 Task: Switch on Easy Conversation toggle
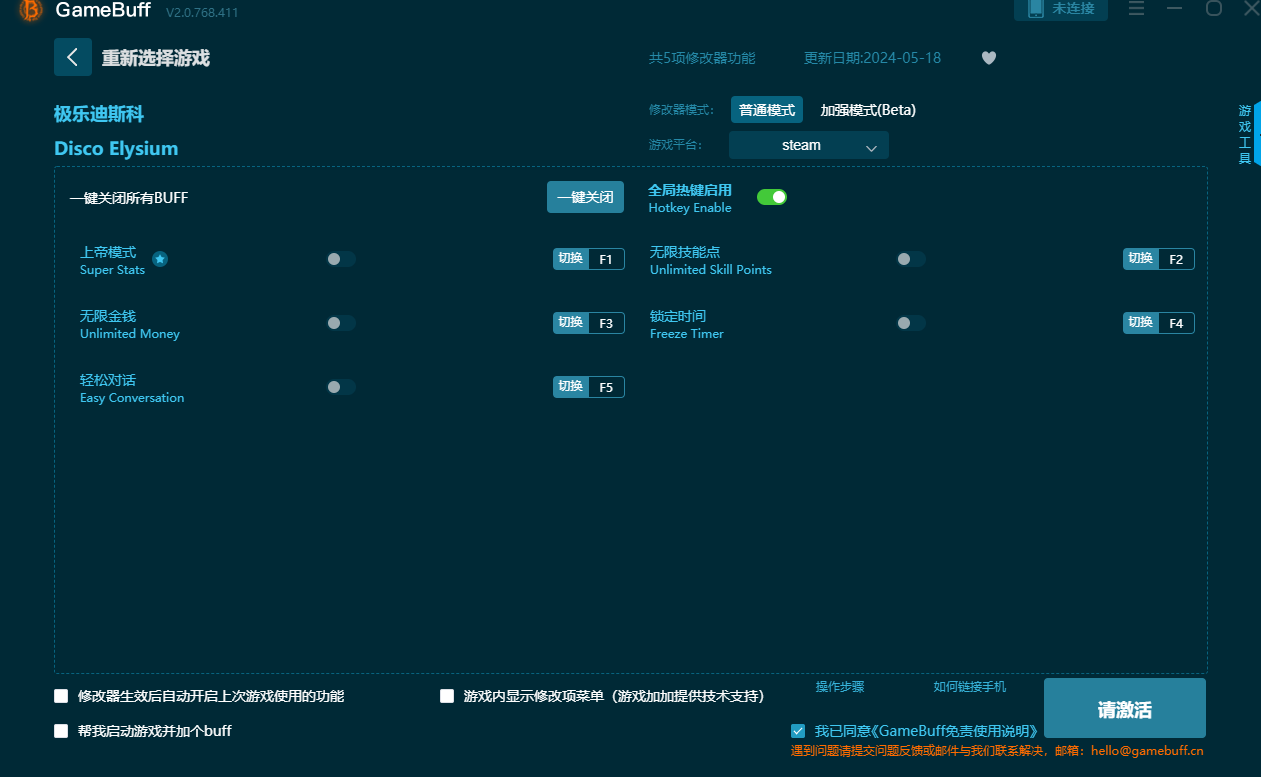(341, 387)
